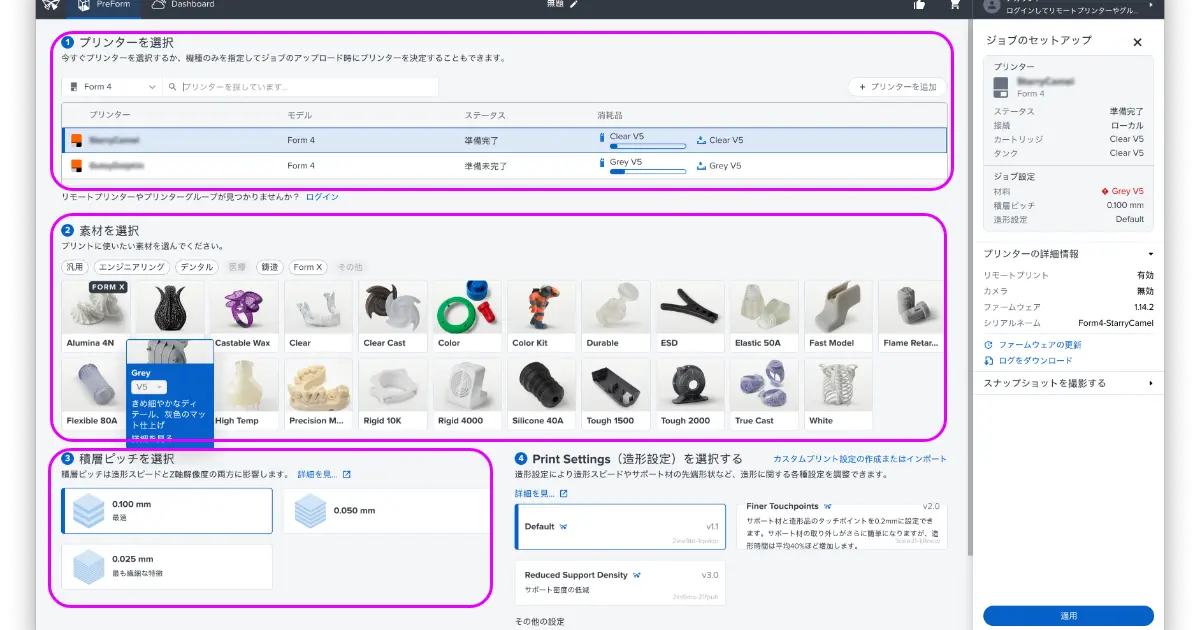Click the main page vertical scrollbar
1200x630 pixels.
pos(968,290)
